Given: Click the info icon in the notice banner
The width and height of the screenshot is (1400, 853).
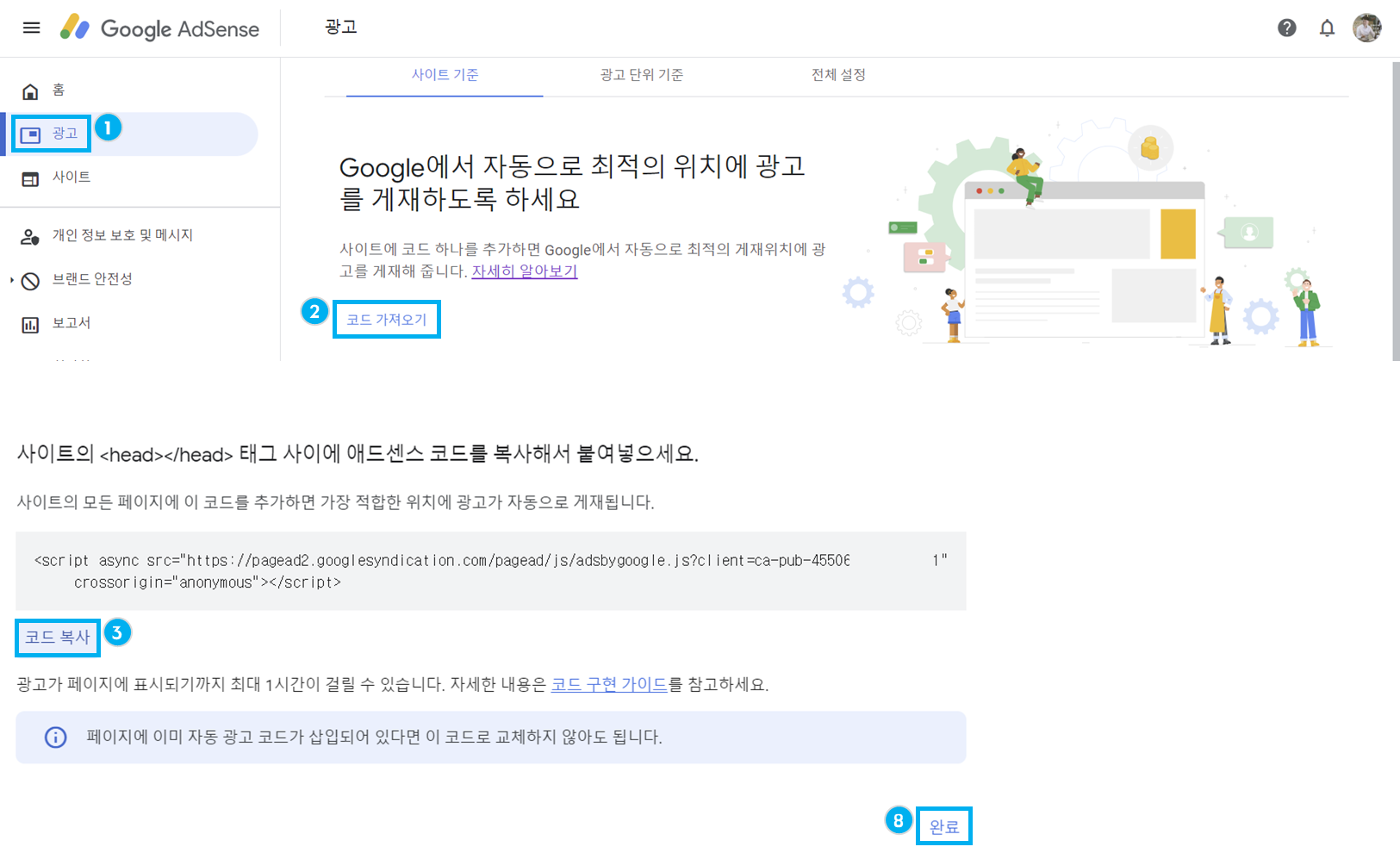Looking at the screenshot, I should pyautogui.click(x=56, y=738).
